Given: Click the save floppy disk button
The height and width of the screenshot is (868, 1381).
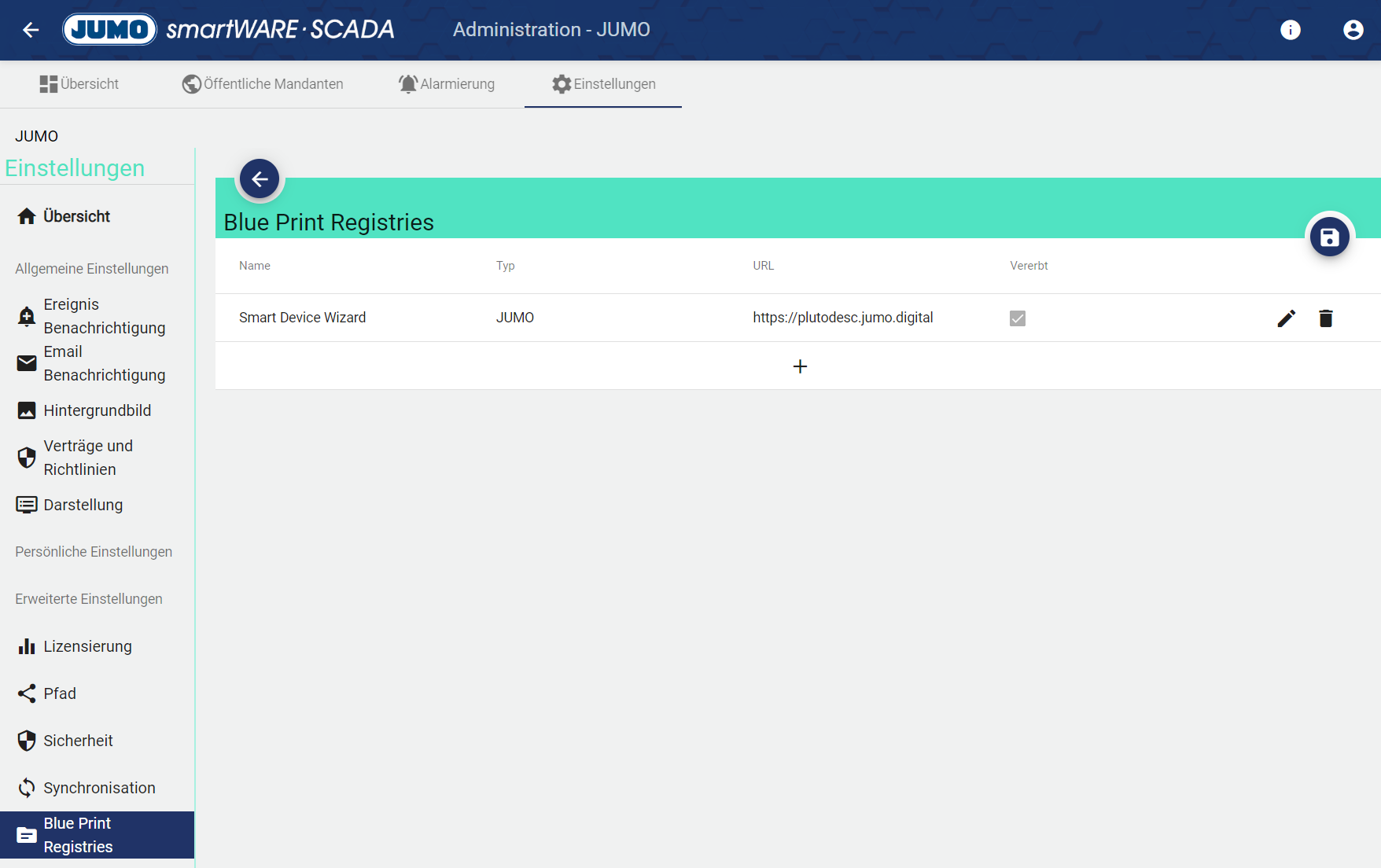Looking at the screenshot, I should (1329, 237).
